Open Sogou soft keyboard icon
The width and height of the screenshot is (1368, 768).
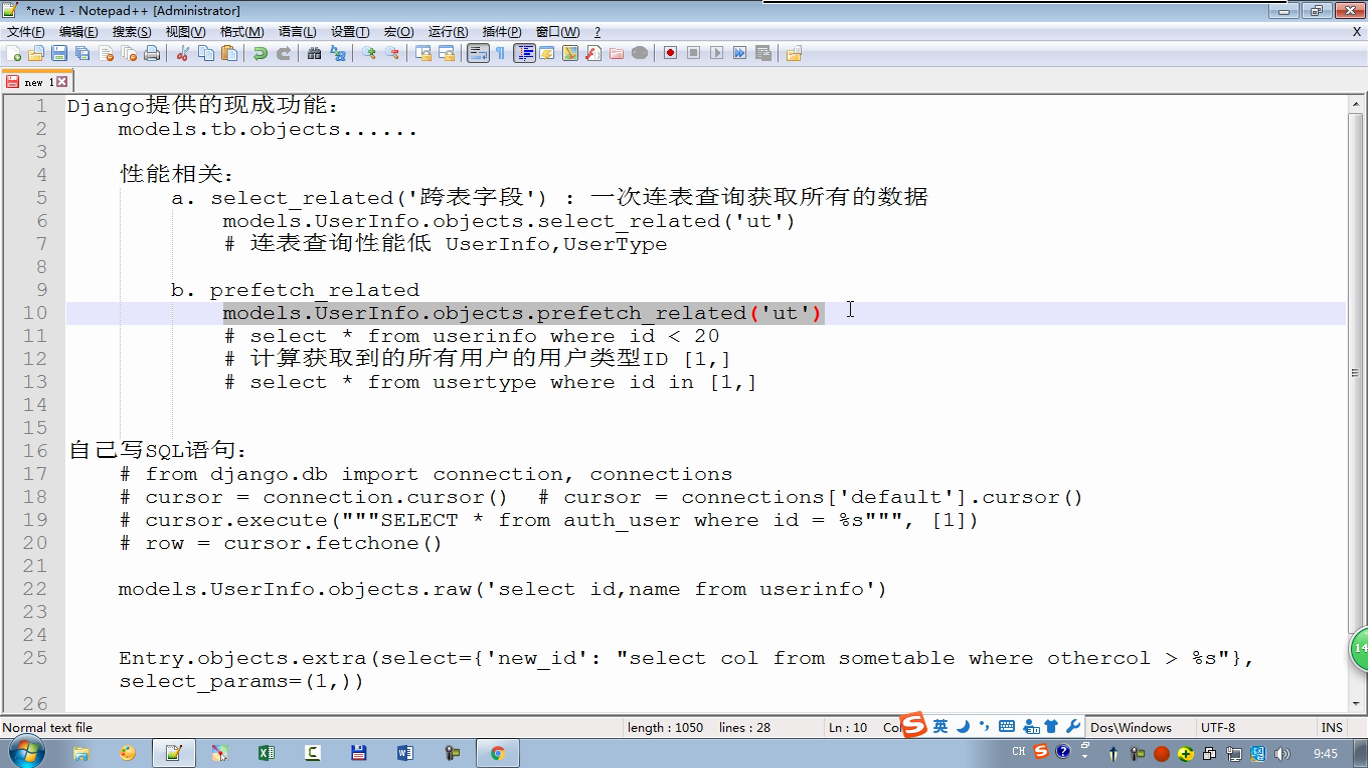[x=1006, y=727]
